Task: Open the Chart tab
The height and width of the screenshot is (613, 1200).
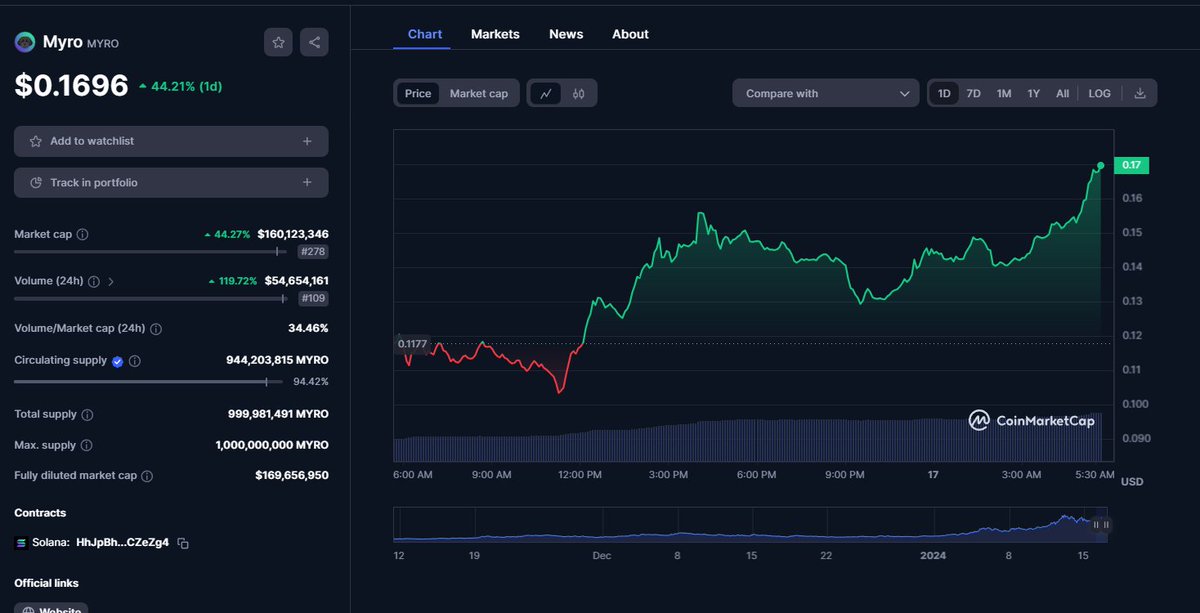Action: point(425,34)
